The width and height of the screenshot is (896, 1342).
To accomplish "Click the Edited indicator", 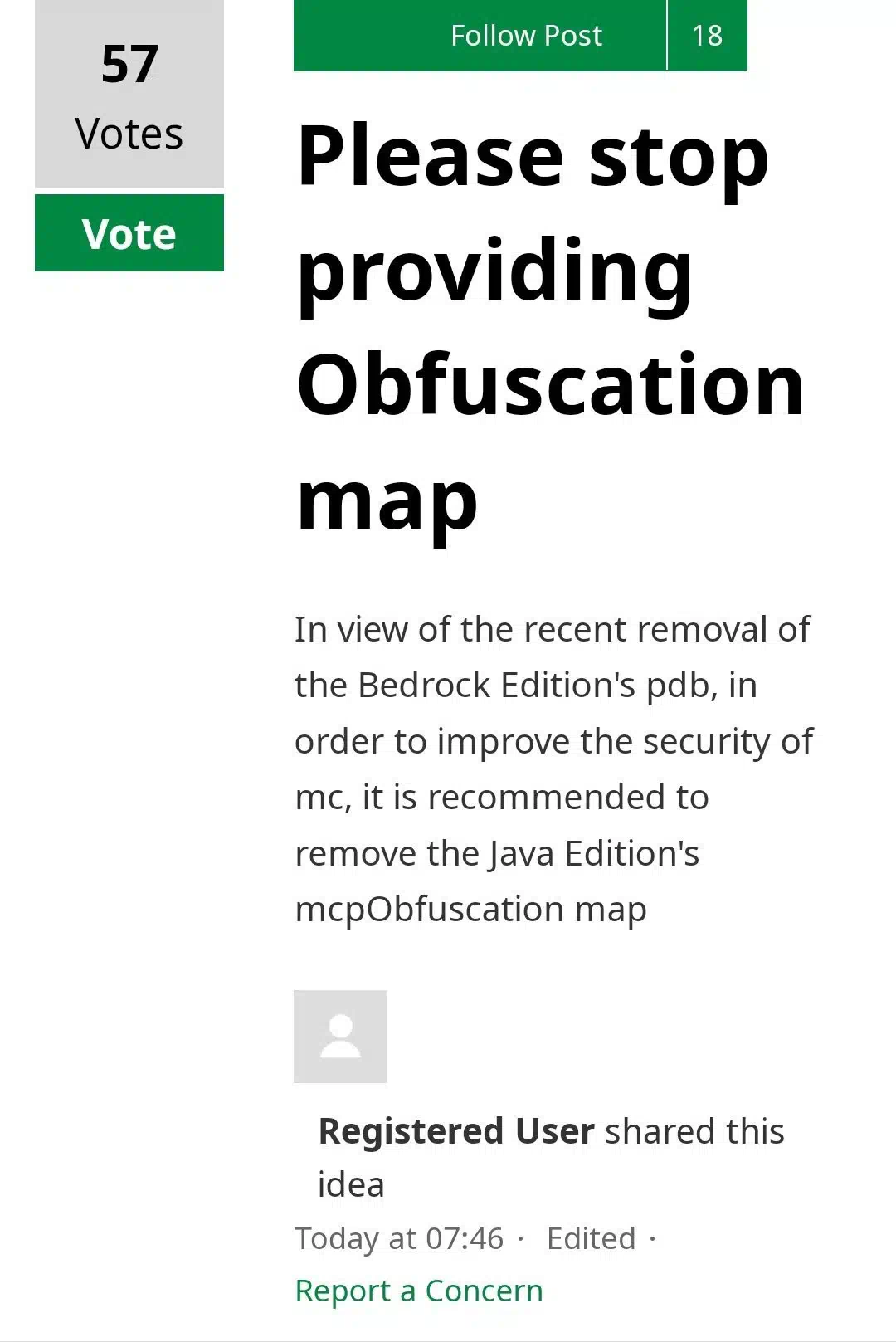I will 592,1238.
